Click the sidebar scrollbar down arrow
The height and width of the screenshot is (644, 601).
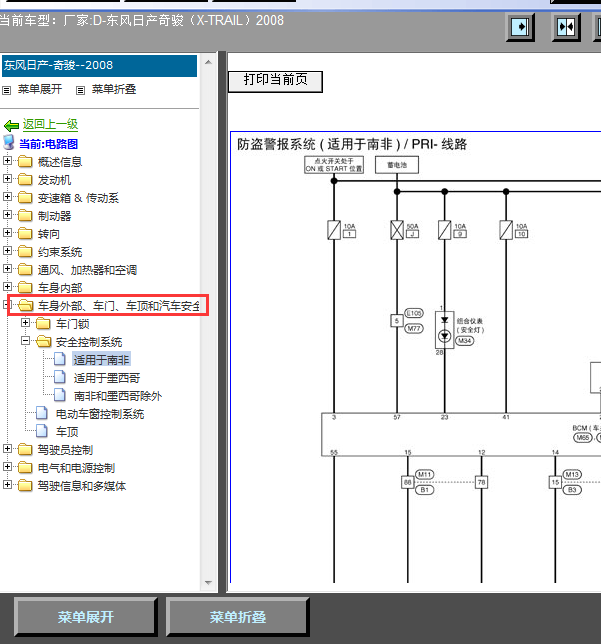[x=208, y=582]
